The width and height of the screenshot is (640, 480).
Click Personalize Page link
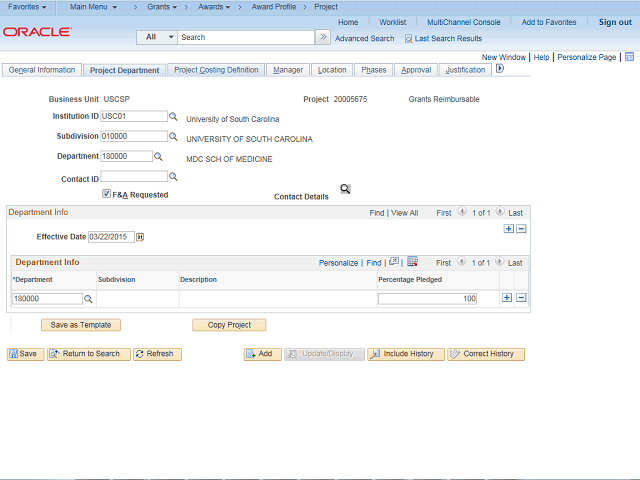587,57
